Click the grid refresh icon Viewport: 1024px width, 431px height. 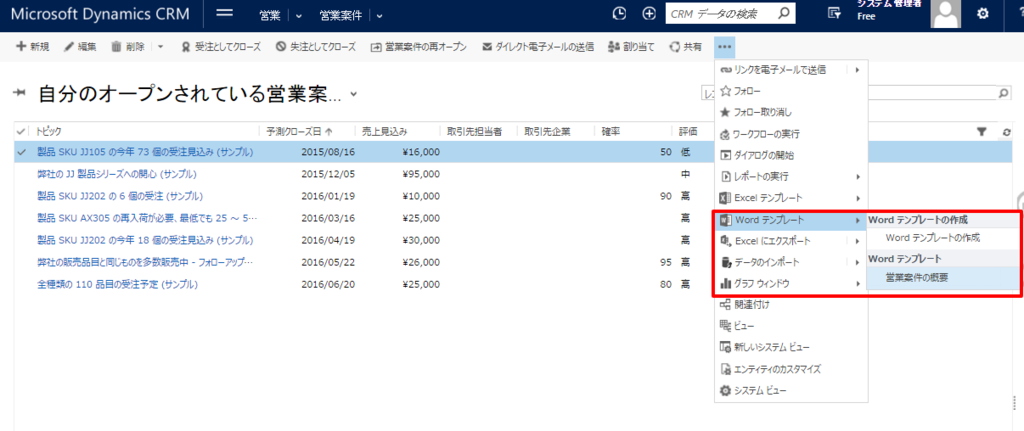pos(1007,132)
